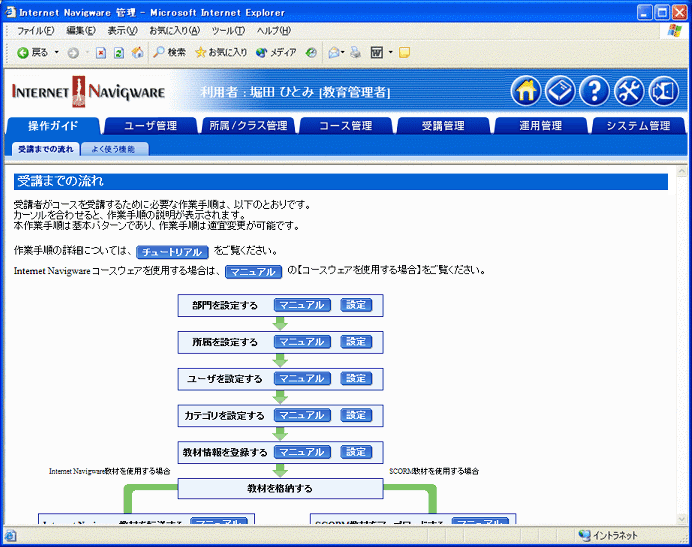Open the help question mark icon
Screen dimensions: 692x547
pyautogui.click(x=594, y=91)
